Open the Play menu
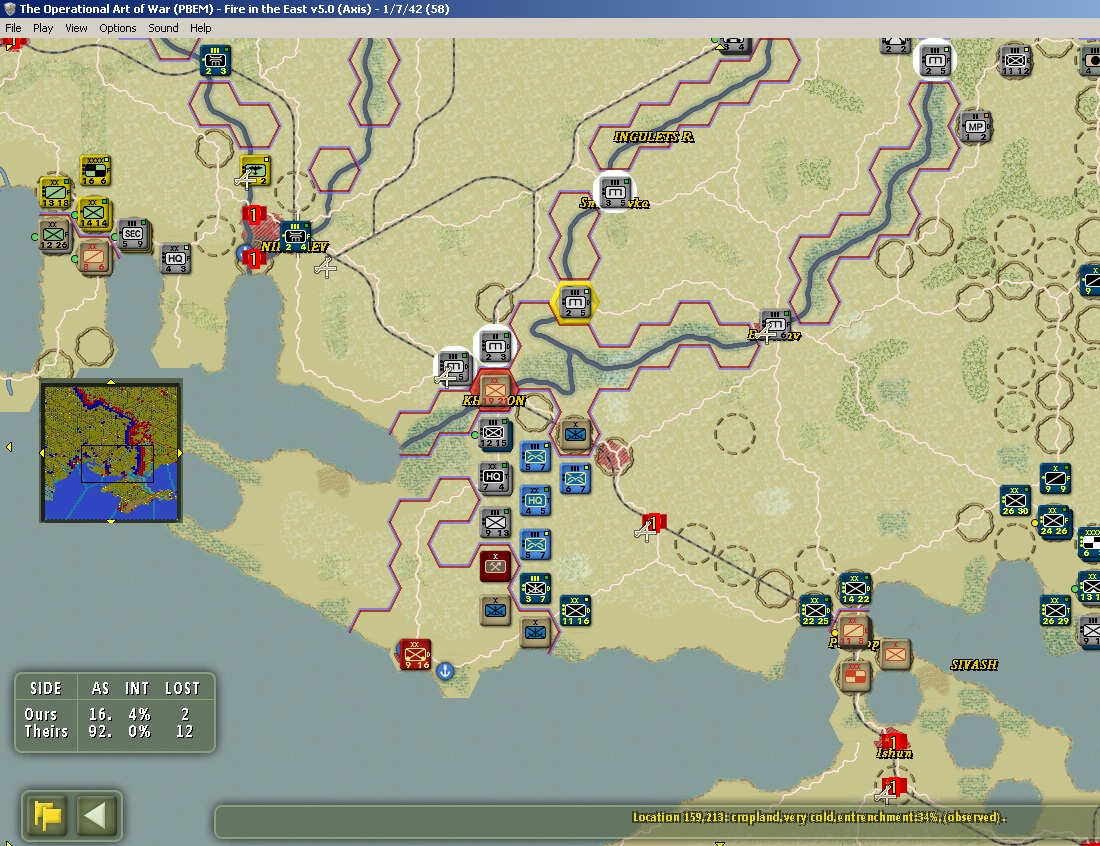 (43, 28)
